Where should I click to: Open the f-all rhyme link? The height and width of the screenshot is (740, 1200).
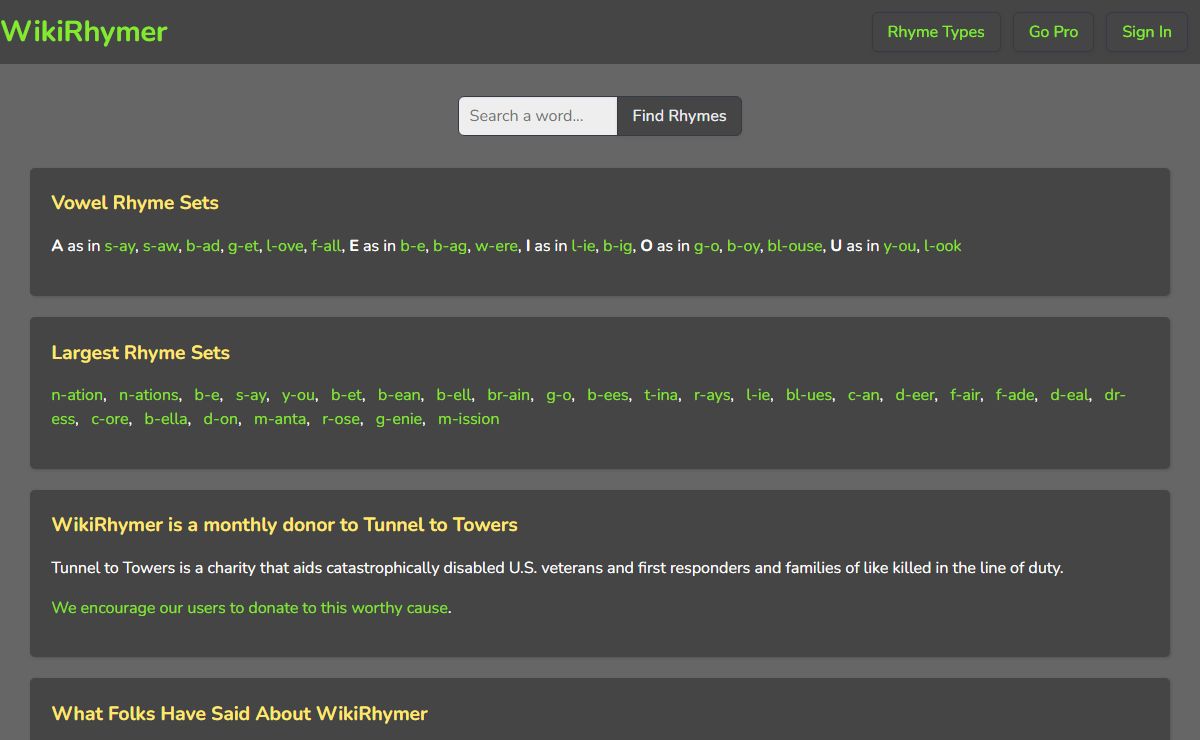326,246
